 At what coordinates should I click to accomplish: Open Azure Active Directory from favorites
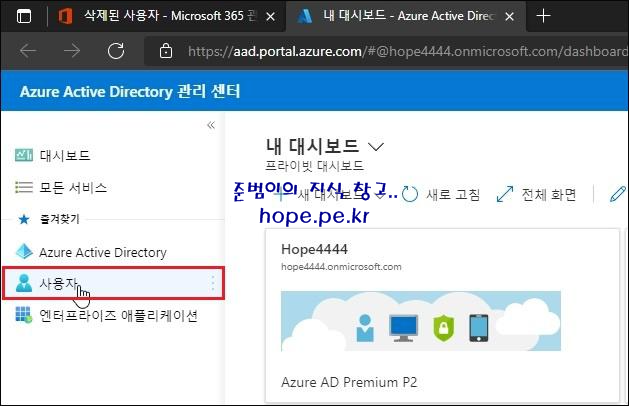pos(103,252)
